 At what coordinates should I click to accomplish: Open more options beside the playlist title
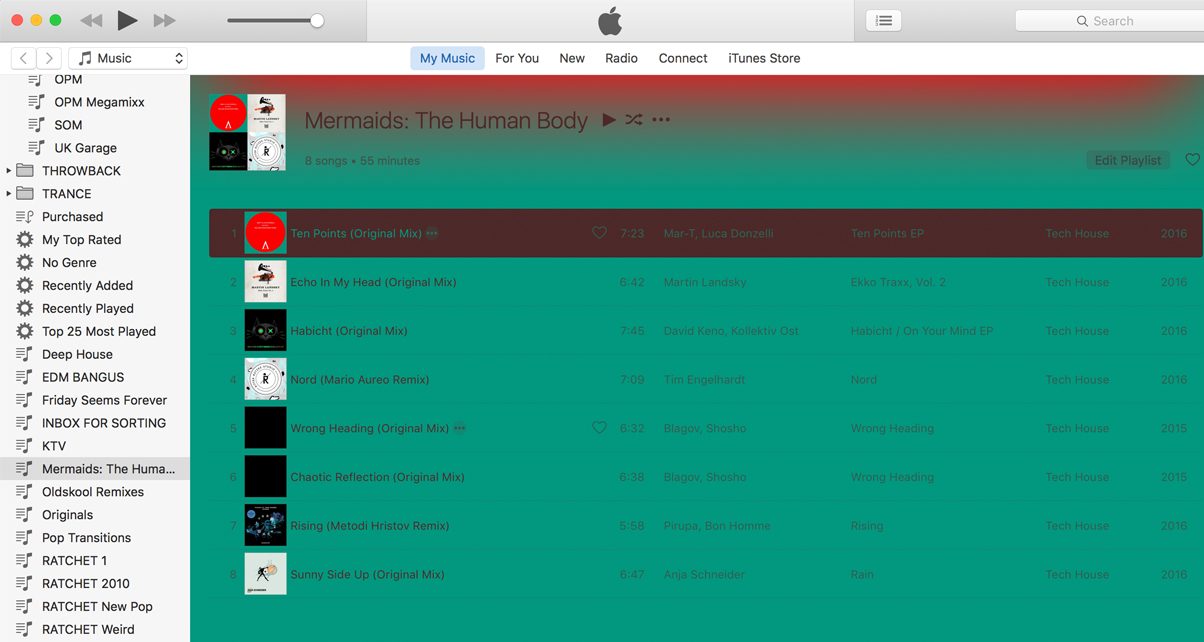click(x=661, y=120)
